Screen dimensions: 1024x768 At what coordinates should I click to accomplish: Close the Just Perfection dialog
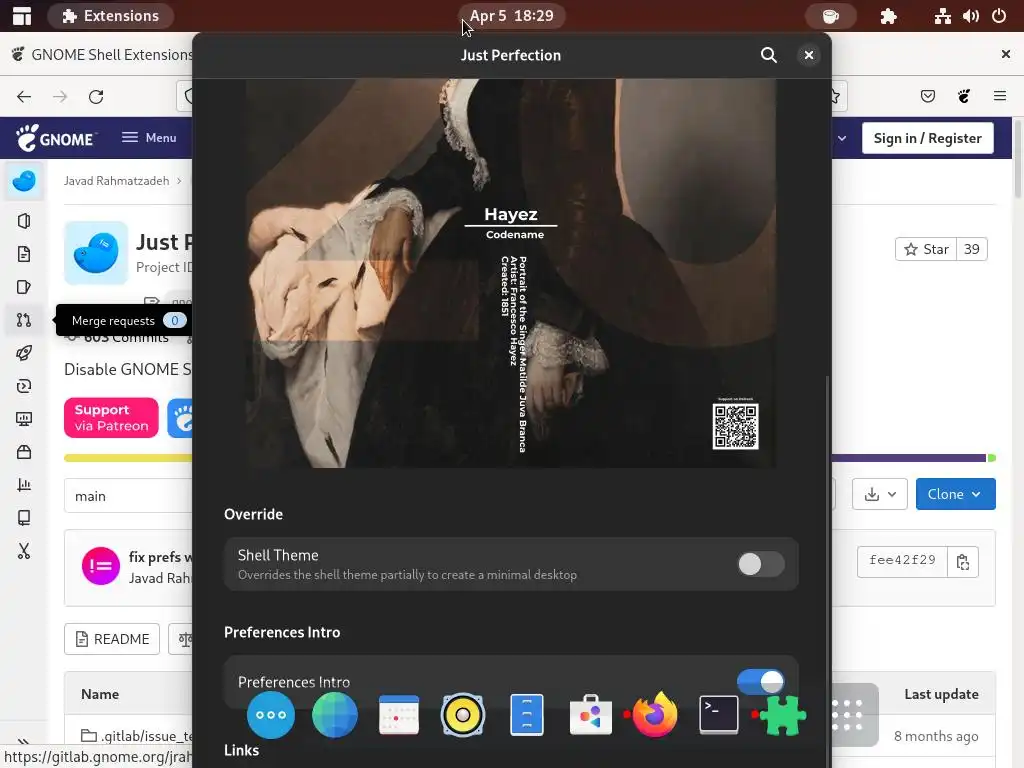pos(808,56)
